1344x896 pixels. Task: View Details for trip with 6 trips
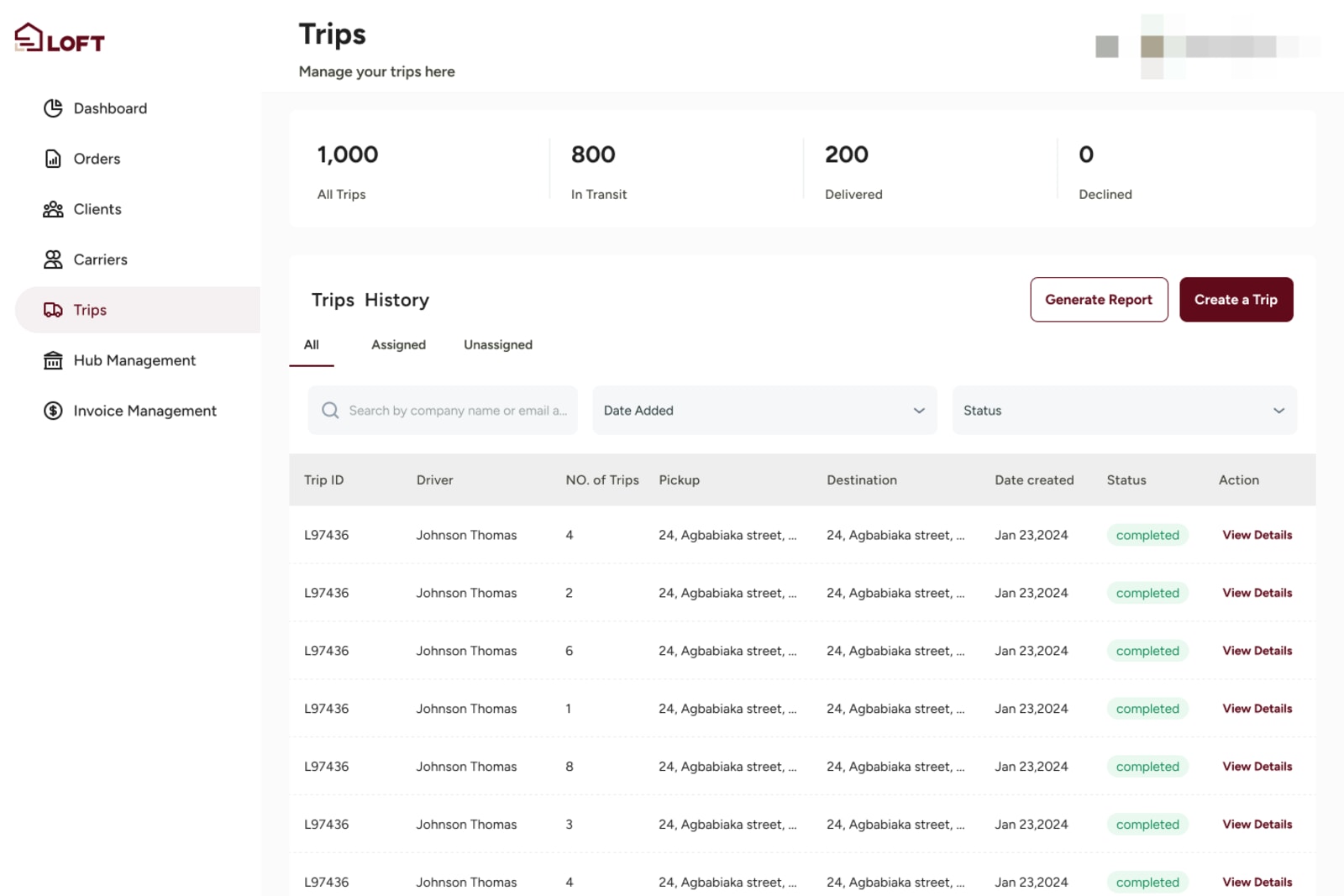[1257, 651]
